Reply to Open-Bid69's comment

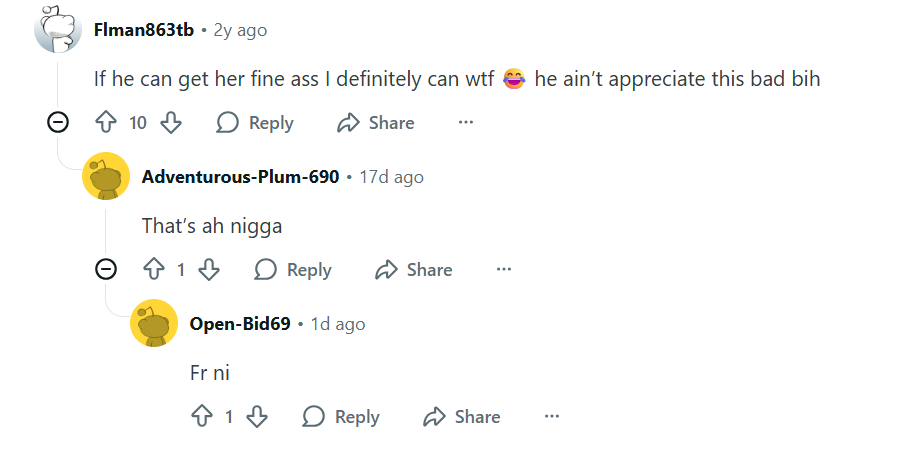(341, 417)
